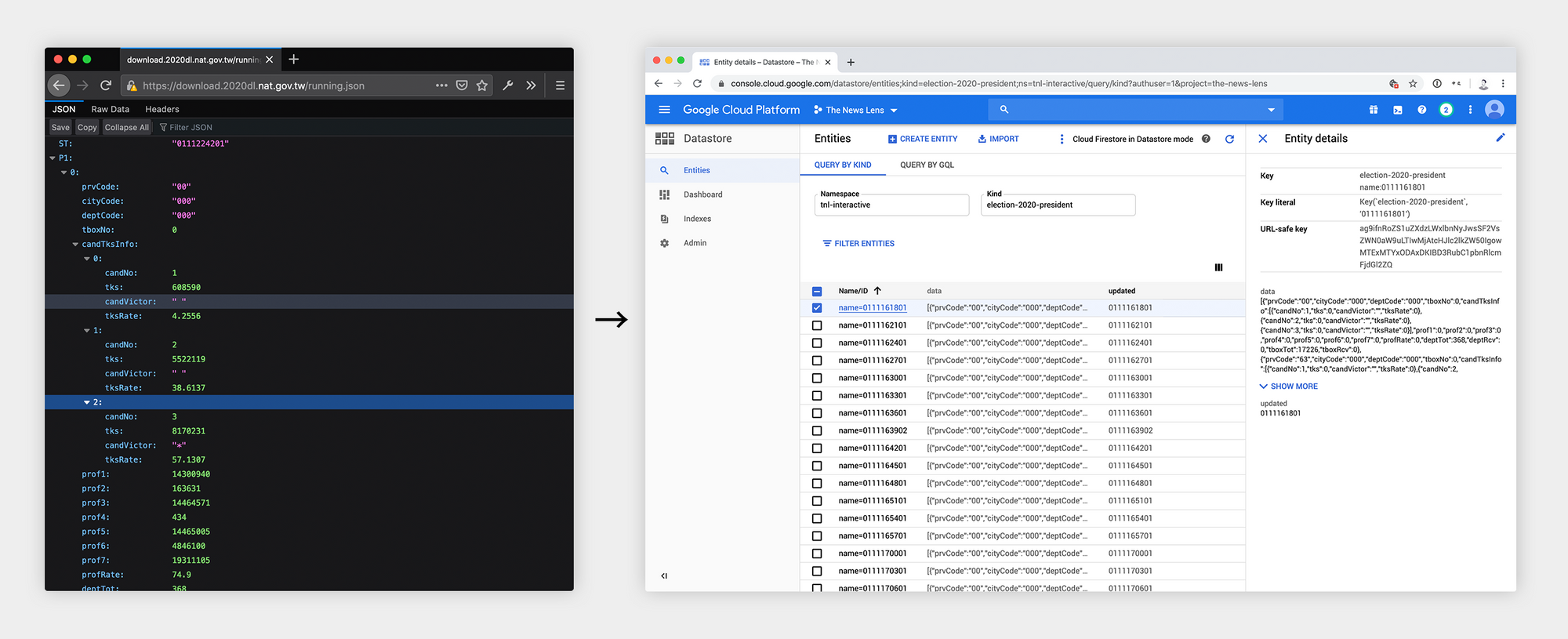Collapse candTksInfo item 0 node
Screen dimensions: 1568x639
tap(87, 259)
